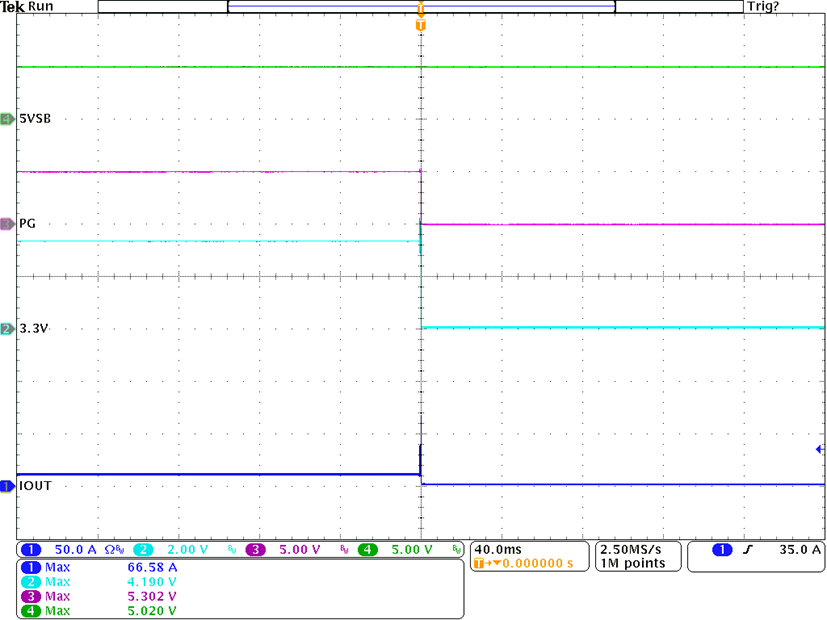Click the waveform record overview bar
The image size is (827, 620).
click(420, 6)
